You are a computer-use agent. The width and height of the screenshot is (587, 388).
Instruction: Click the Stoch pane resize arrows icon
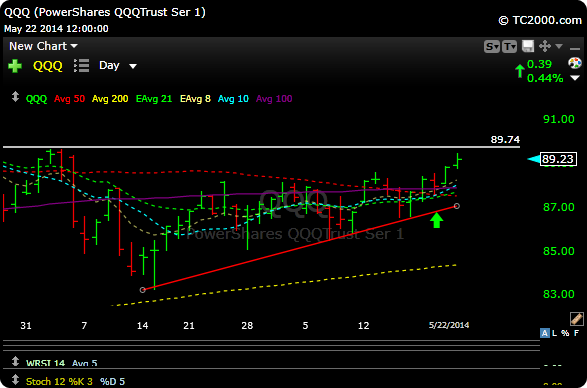coord(15,380)
